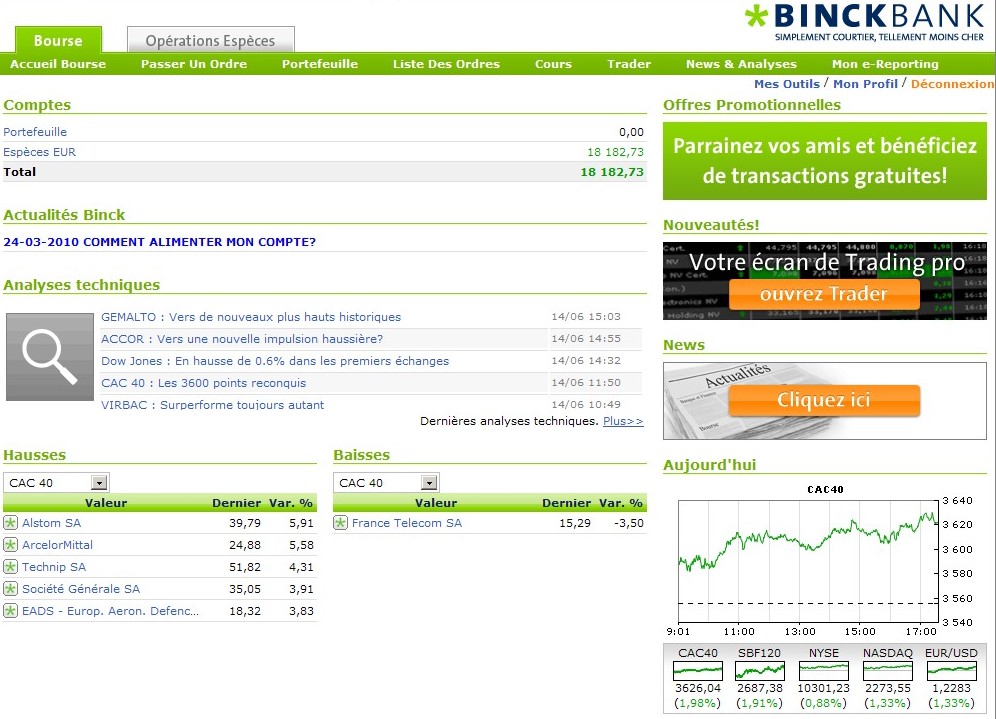This screenshot has width=996, height=719.
Task: Click the France Telecom variation -3,50
Action: tap(629, 523)
